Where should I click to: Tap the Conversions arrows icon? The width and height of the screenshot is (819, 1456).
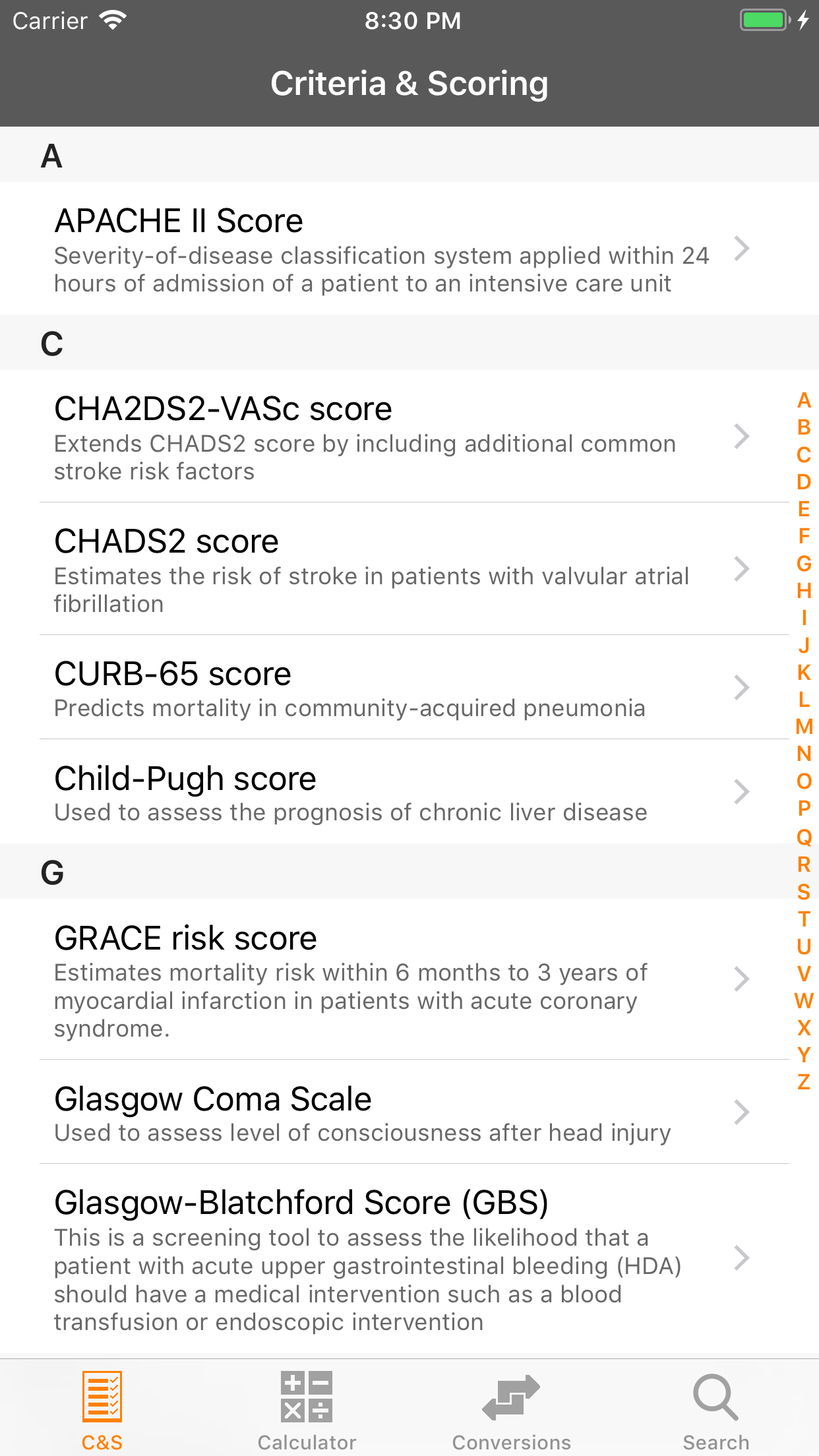click(x=511, y=1396)
